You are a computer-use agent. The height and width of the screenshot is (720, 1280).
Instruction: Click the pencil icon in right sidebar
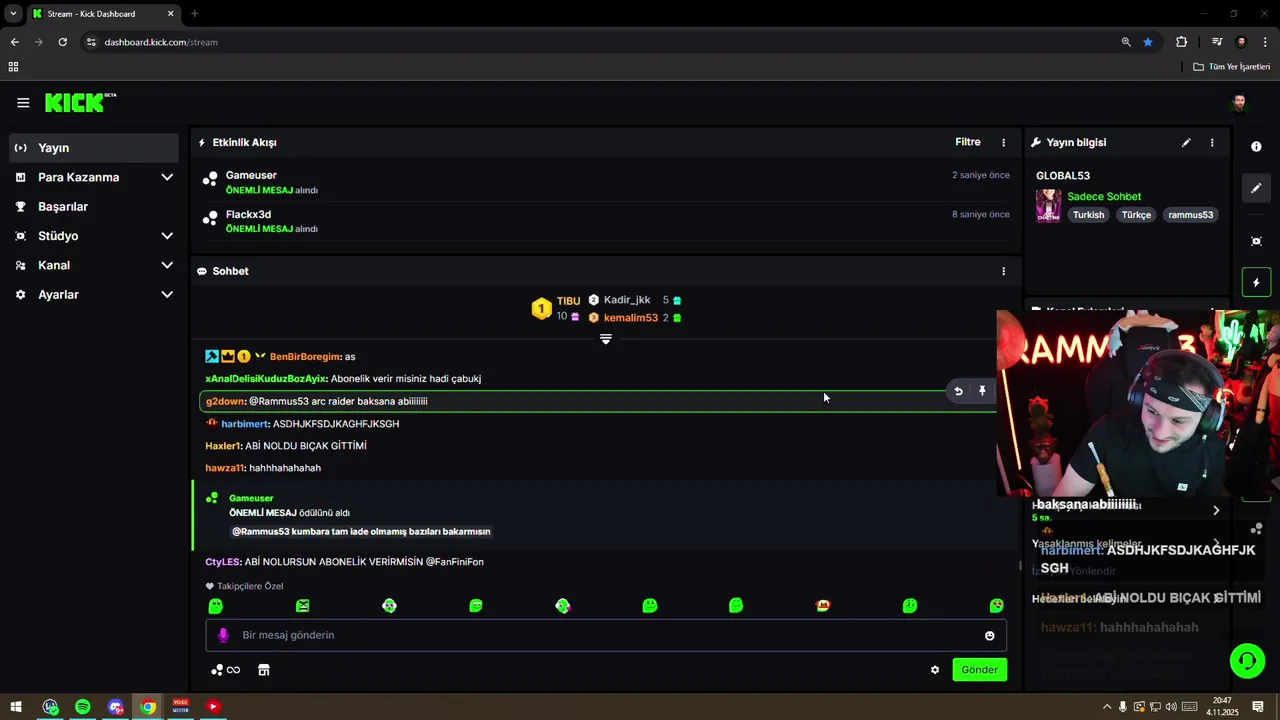[1256, 188]
